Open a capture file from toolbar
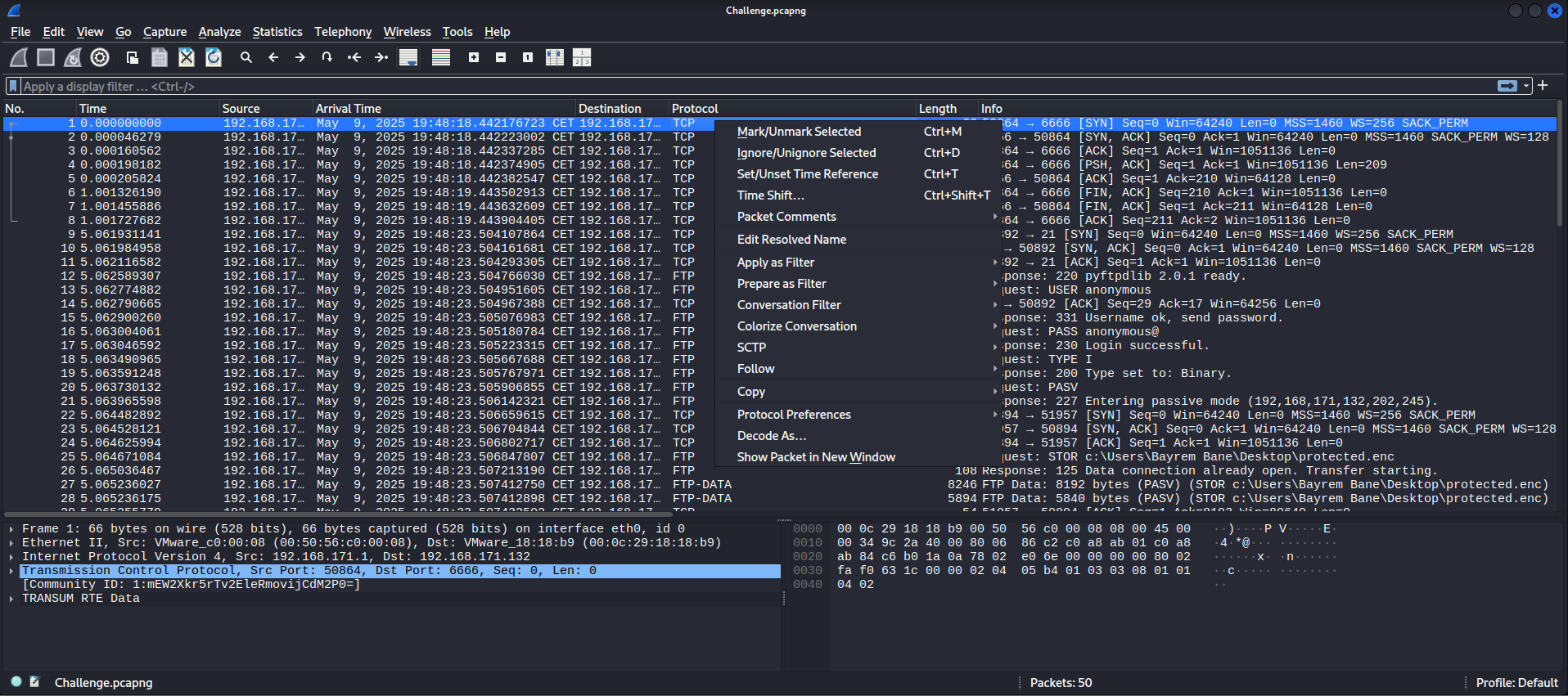Viewport: 1568px width, 696px height. point(132,57)
